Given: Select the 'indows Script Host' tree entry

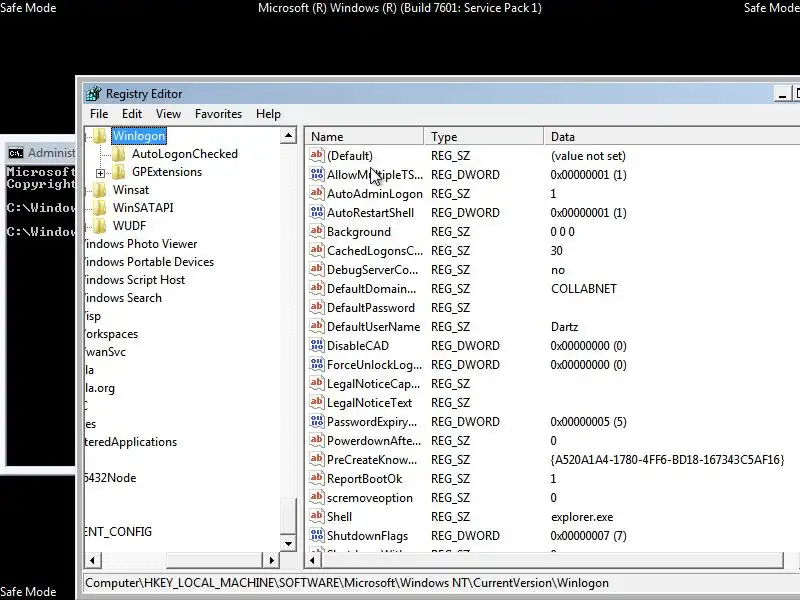Looking at the screenshot, I should click(135, 280).
